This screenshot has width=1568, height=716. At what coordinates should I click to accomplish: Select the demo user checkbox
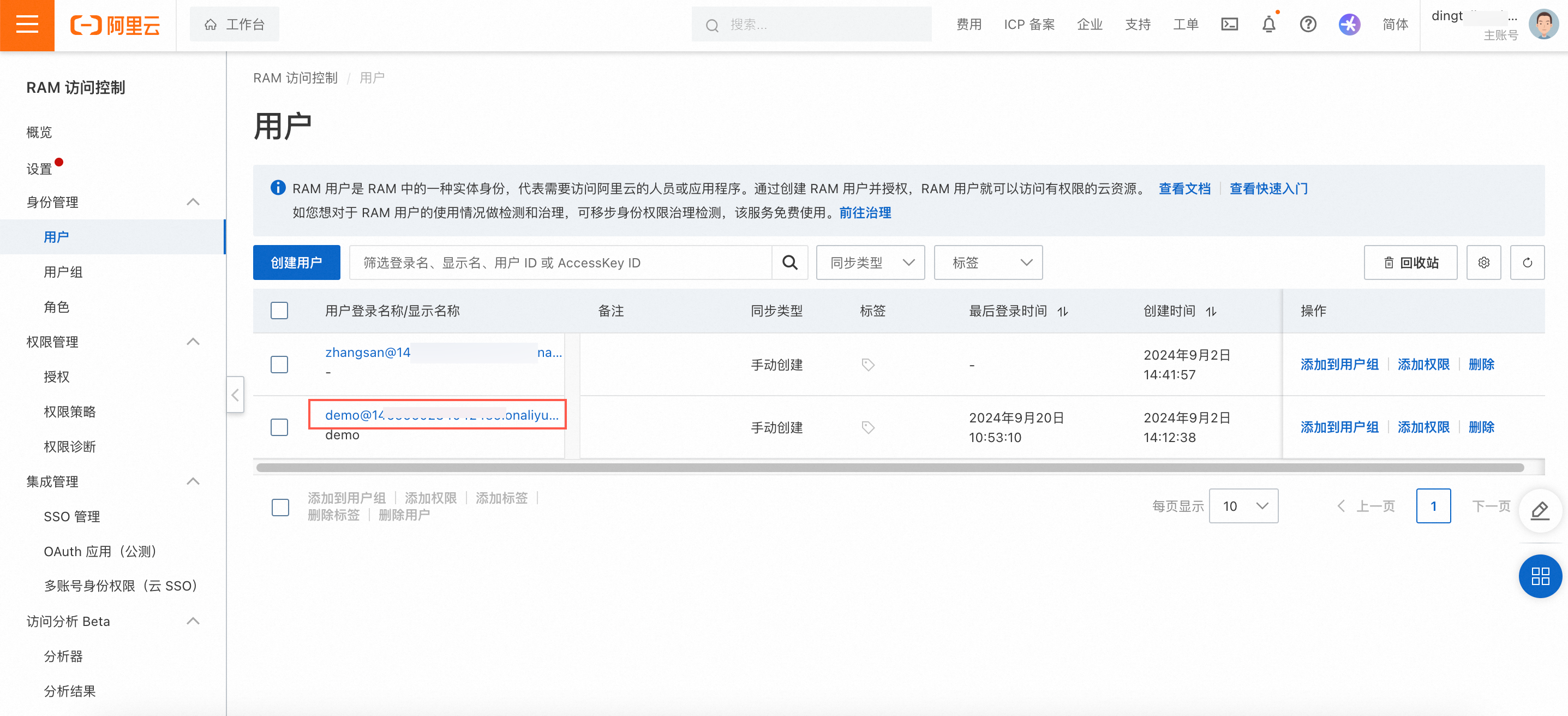(x=279, y=427)
